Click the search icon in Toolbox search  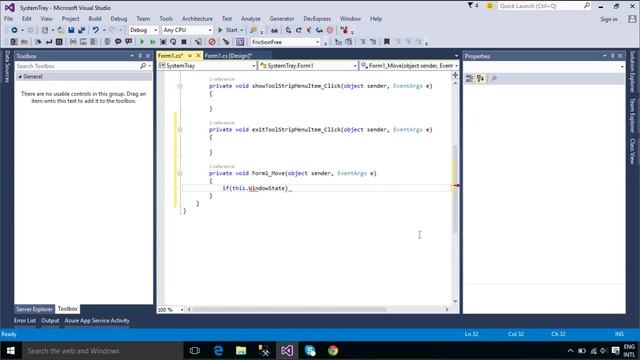pyautogui.click(x=143, y=66)
